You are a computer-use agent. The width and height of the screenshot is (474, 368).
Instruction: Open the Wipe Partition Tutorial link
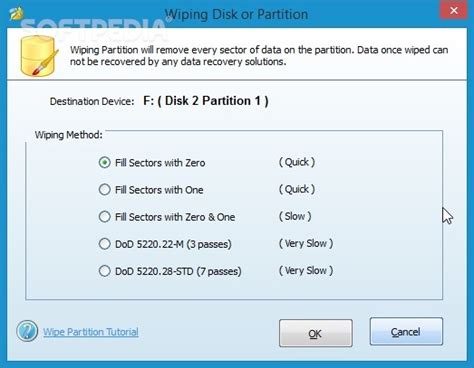91,332
